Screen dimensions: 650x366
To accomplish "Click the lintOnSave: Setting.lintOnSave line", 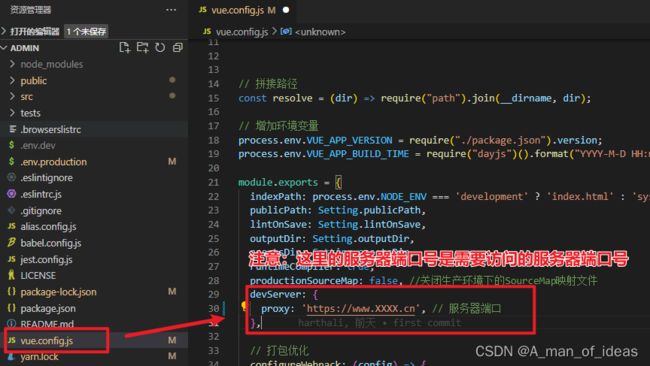I will 338,225.
